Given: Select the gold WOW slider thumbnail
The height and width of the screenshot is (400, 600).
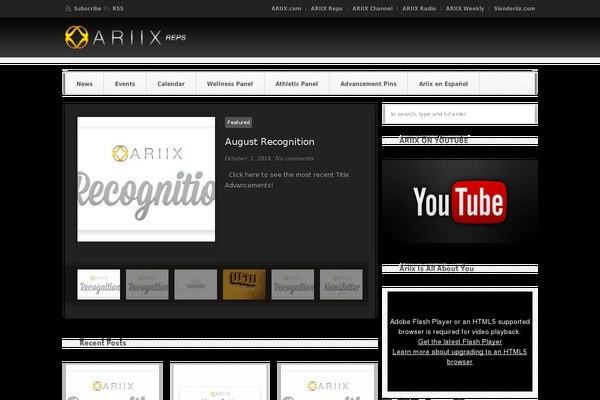Looking at the screenshot, I should pos(244,284).
